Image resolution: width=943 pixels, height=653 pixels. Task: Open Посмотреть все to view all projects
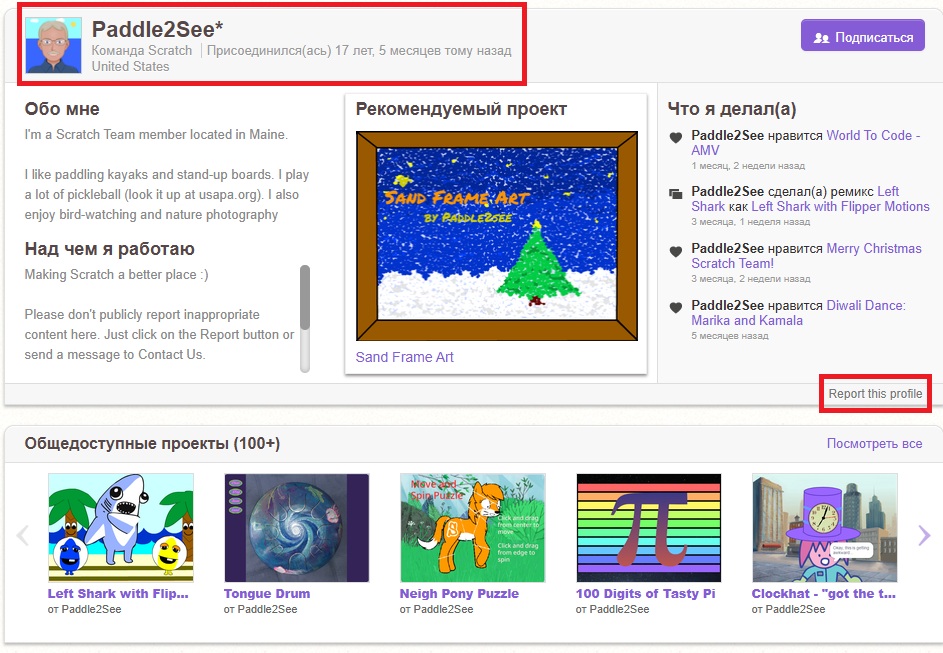click(874, 443)
